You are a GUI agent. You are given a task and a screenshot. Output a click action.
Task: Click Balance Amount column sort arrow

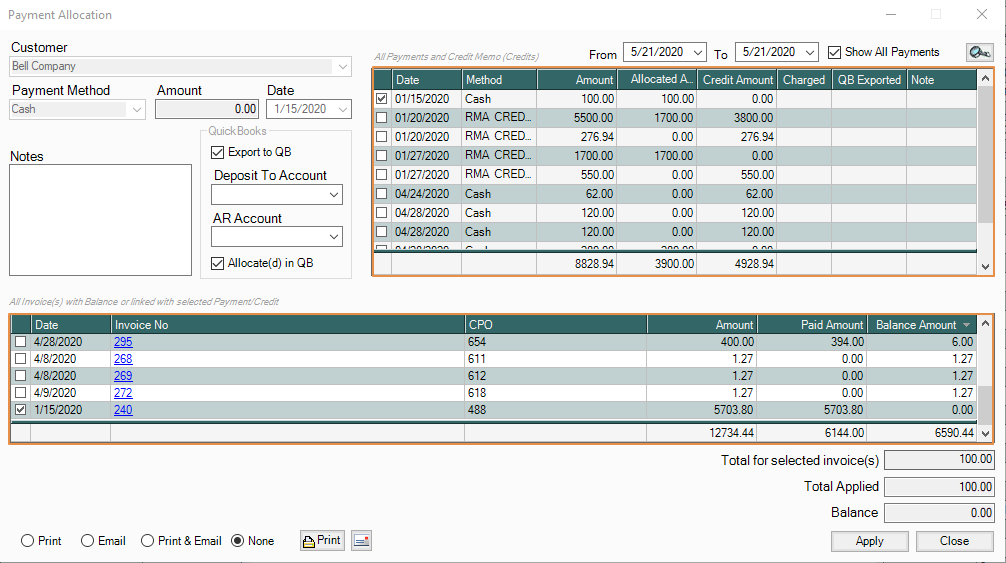(966, 325)
